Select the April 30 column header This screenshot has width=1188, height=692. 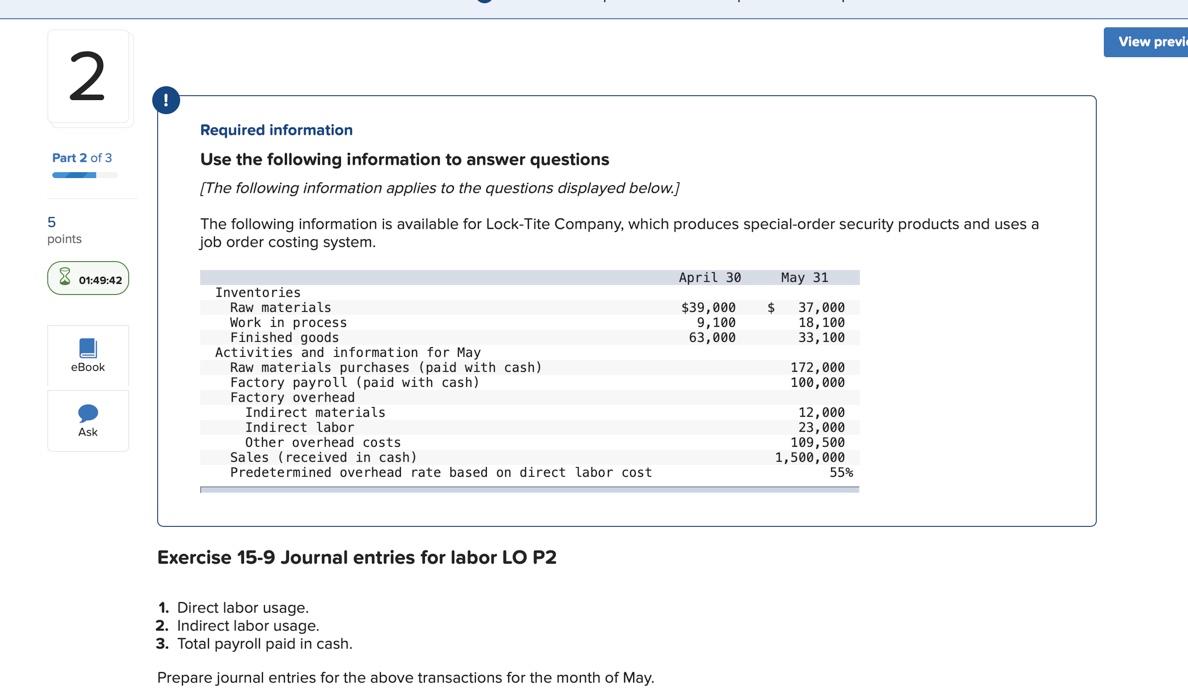709,277
